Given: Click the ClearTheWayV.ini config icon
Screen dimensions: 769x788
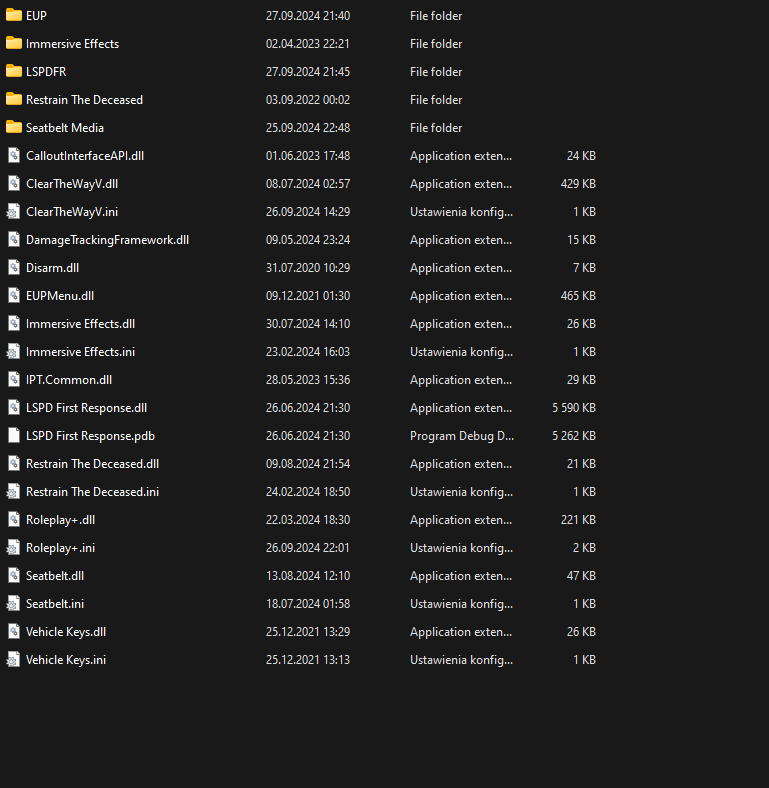Looking at the screenshot, I should point(14,212).
